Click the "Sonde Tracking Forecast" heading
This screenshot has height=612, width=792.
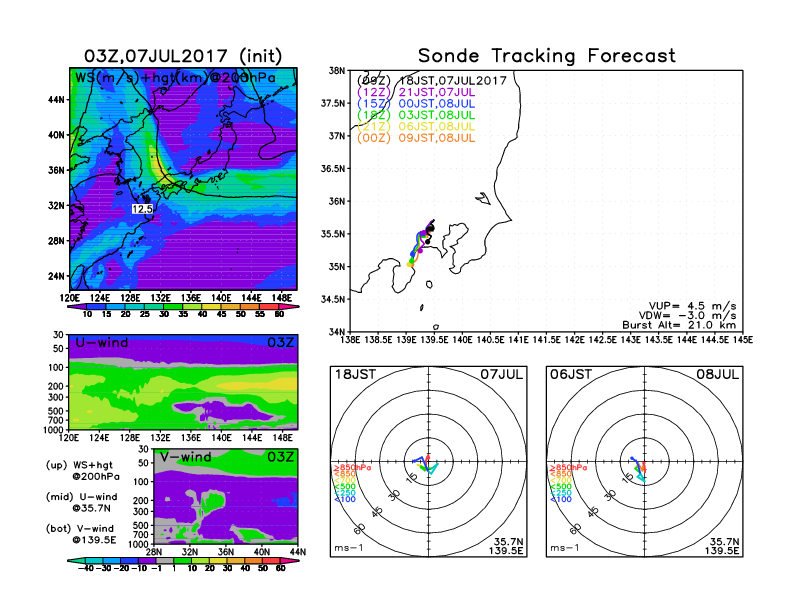tap(547, 56)
